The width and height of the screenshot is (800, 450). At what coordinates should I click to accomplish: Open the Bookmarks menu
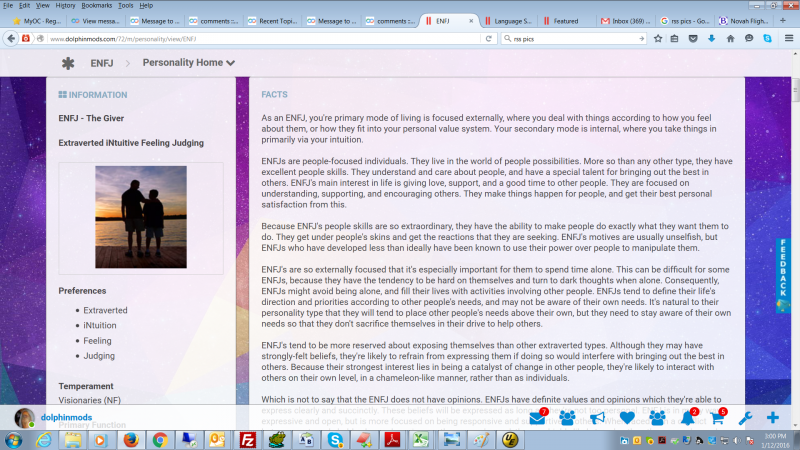point(96,6)
